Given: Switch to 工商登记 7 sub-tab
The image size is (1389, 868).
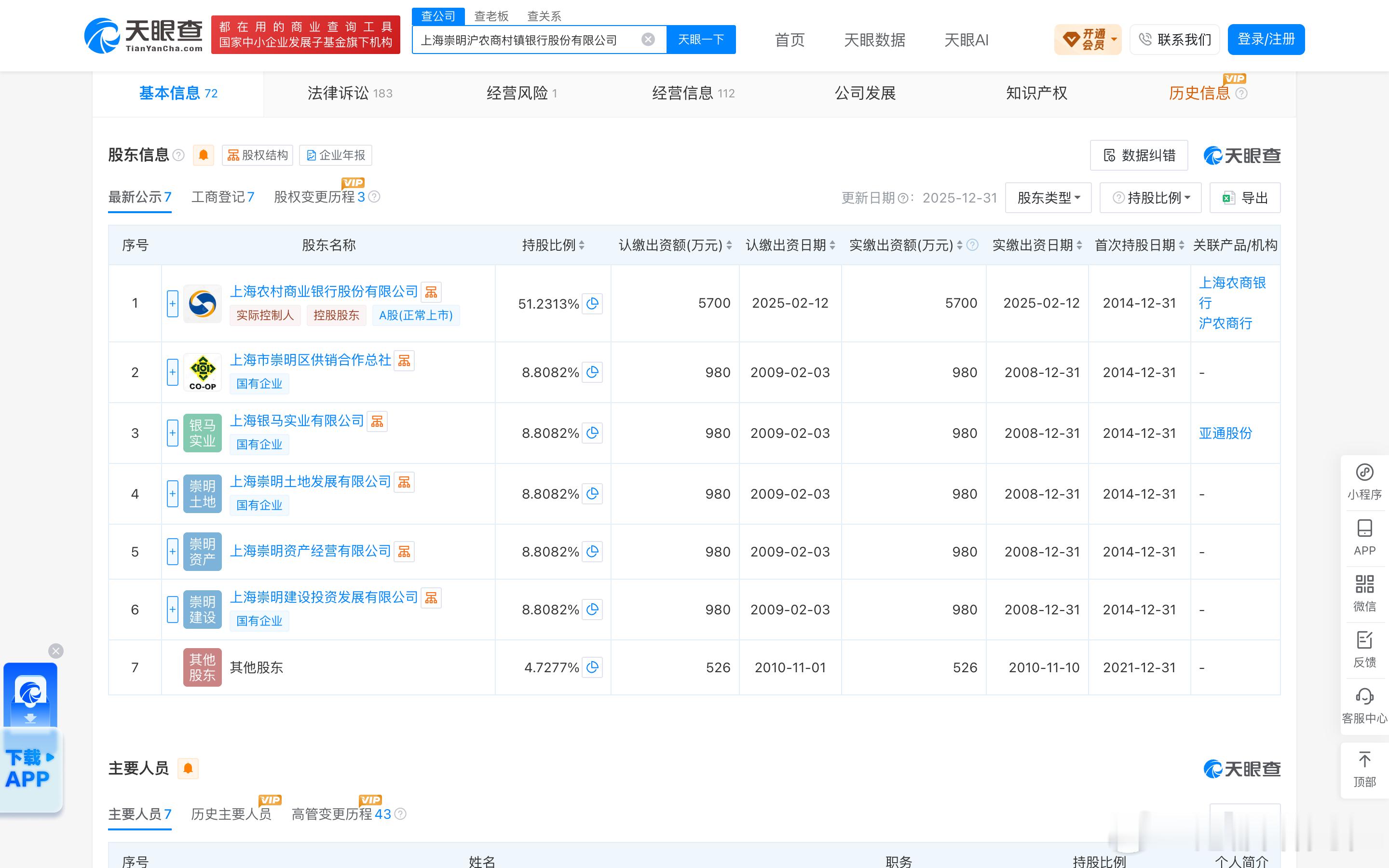Looking at the screenshot, I should click(x=223, y=197).
